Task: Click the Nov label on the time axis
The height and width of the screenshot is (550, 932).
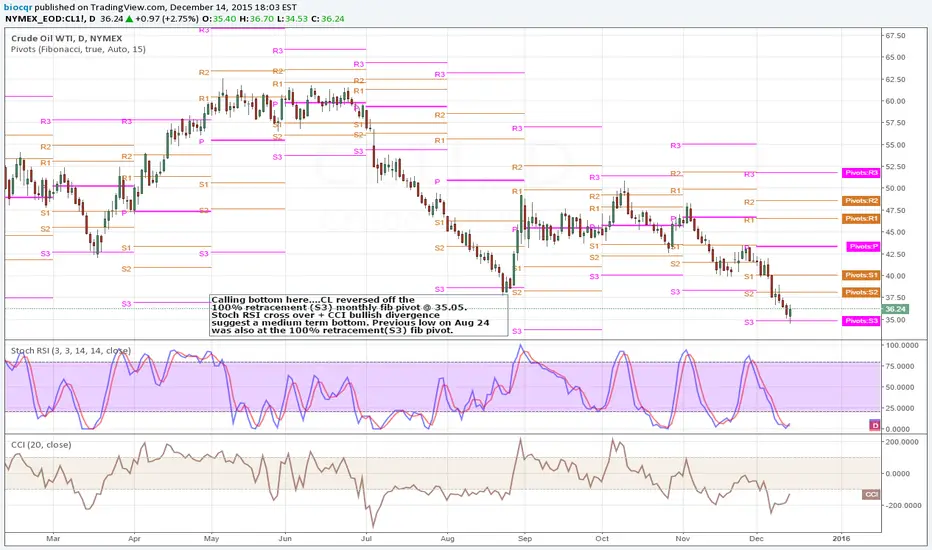Action: [x=683, y=539]
